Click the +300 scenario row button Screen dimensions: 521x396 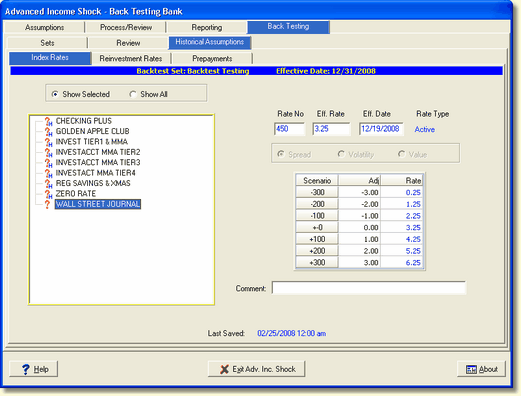(317, 262)
